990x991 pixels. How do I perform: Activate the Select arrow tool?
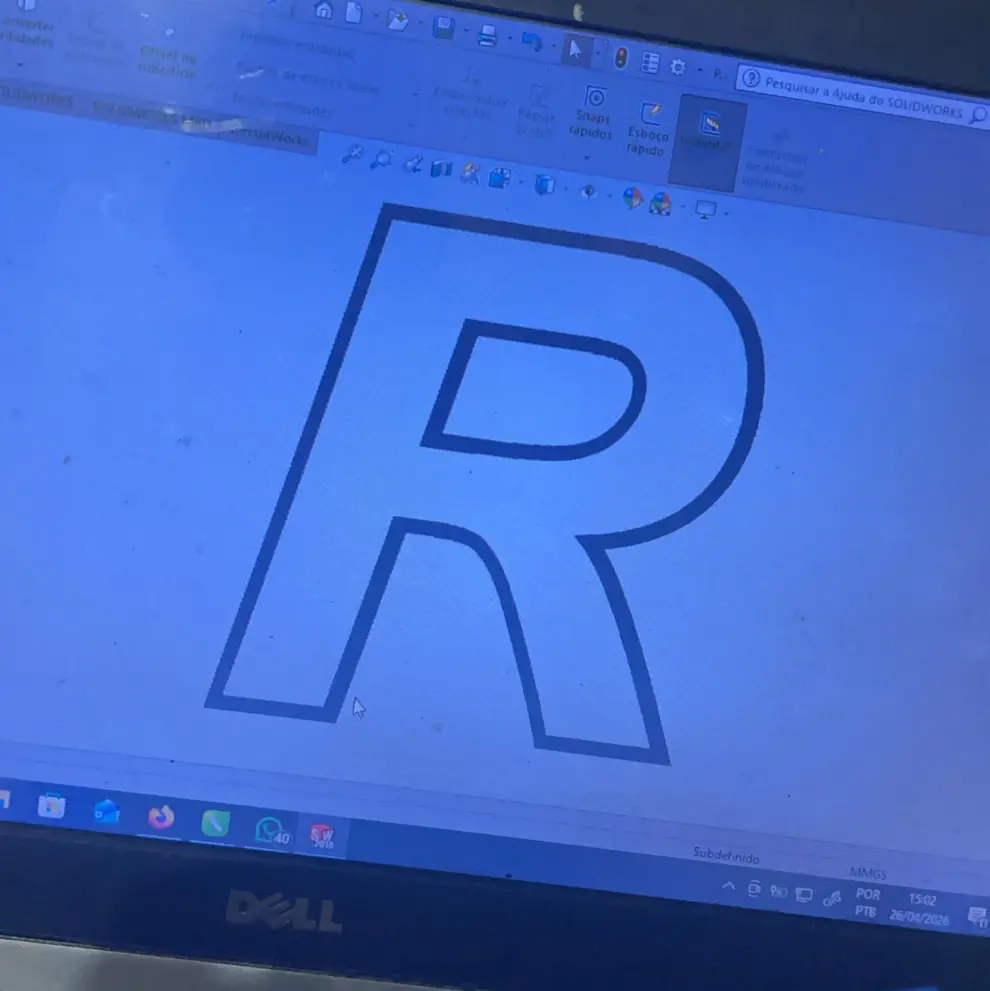tap(575, 49)
